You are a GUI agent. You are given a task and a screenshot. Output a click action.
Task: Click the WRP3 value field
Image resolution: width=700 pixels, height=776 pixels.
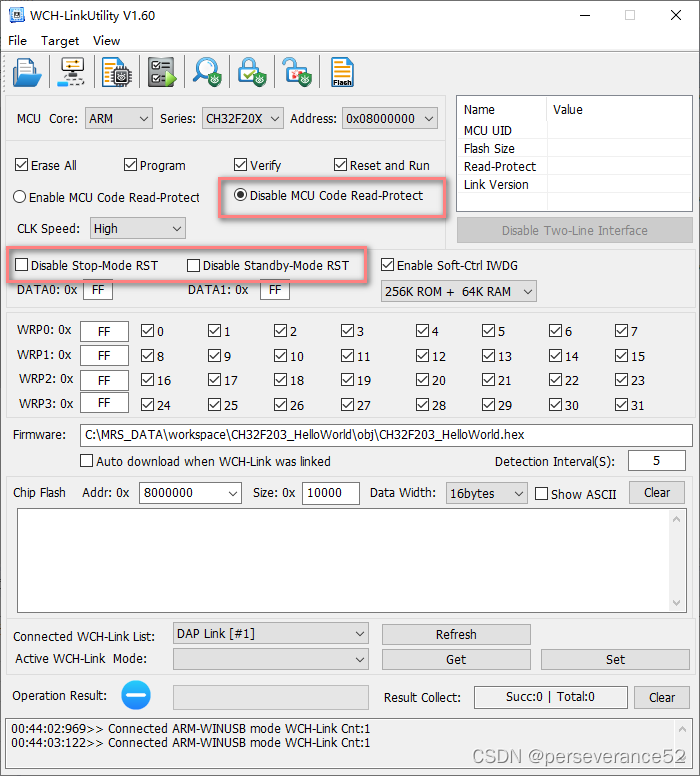[x=104, y=403]
